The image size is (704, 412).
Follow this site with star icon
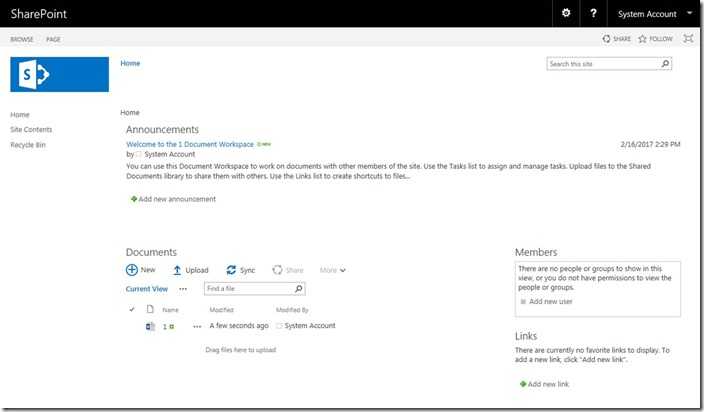(x=656, y=39)
